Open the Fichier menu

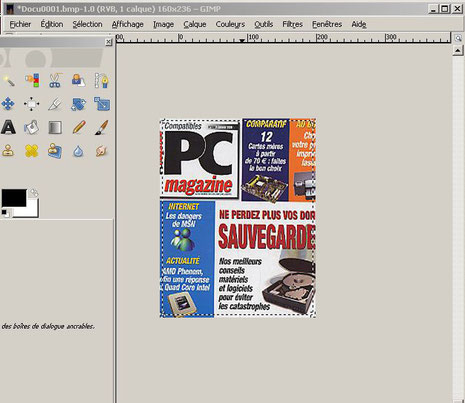(20, 24)
